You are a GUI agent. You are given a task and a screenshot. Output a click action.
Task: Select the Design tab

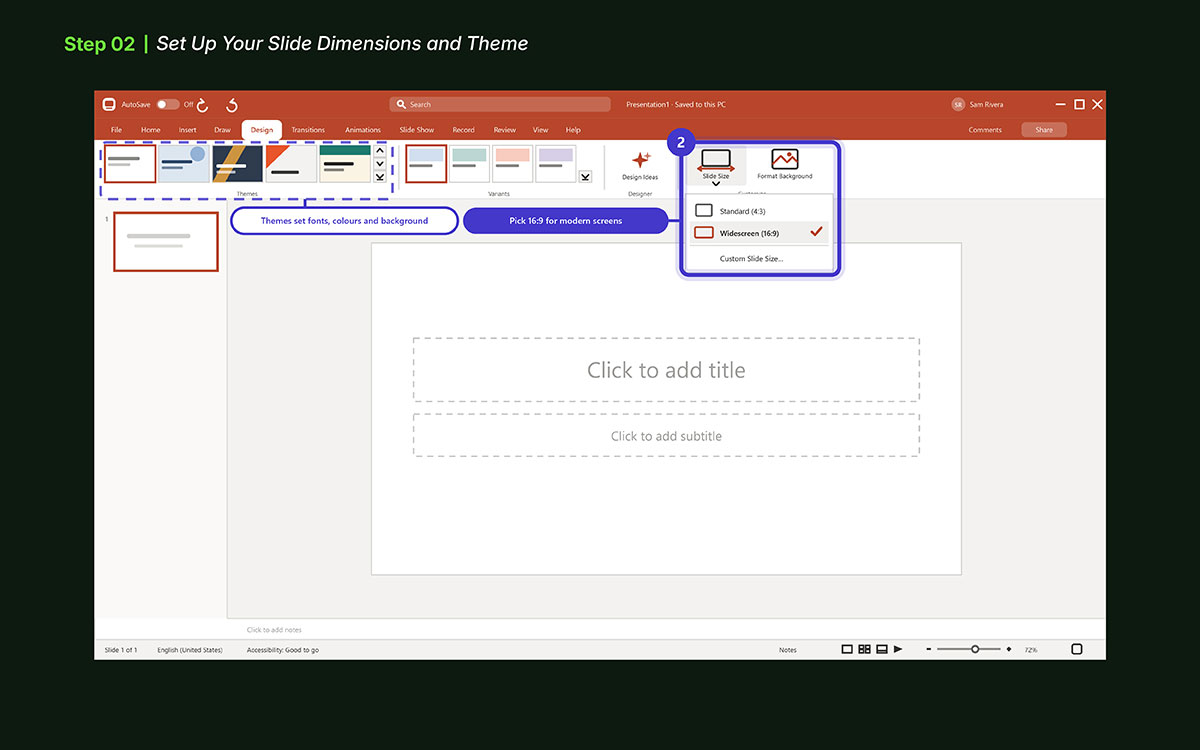[262, 130]
